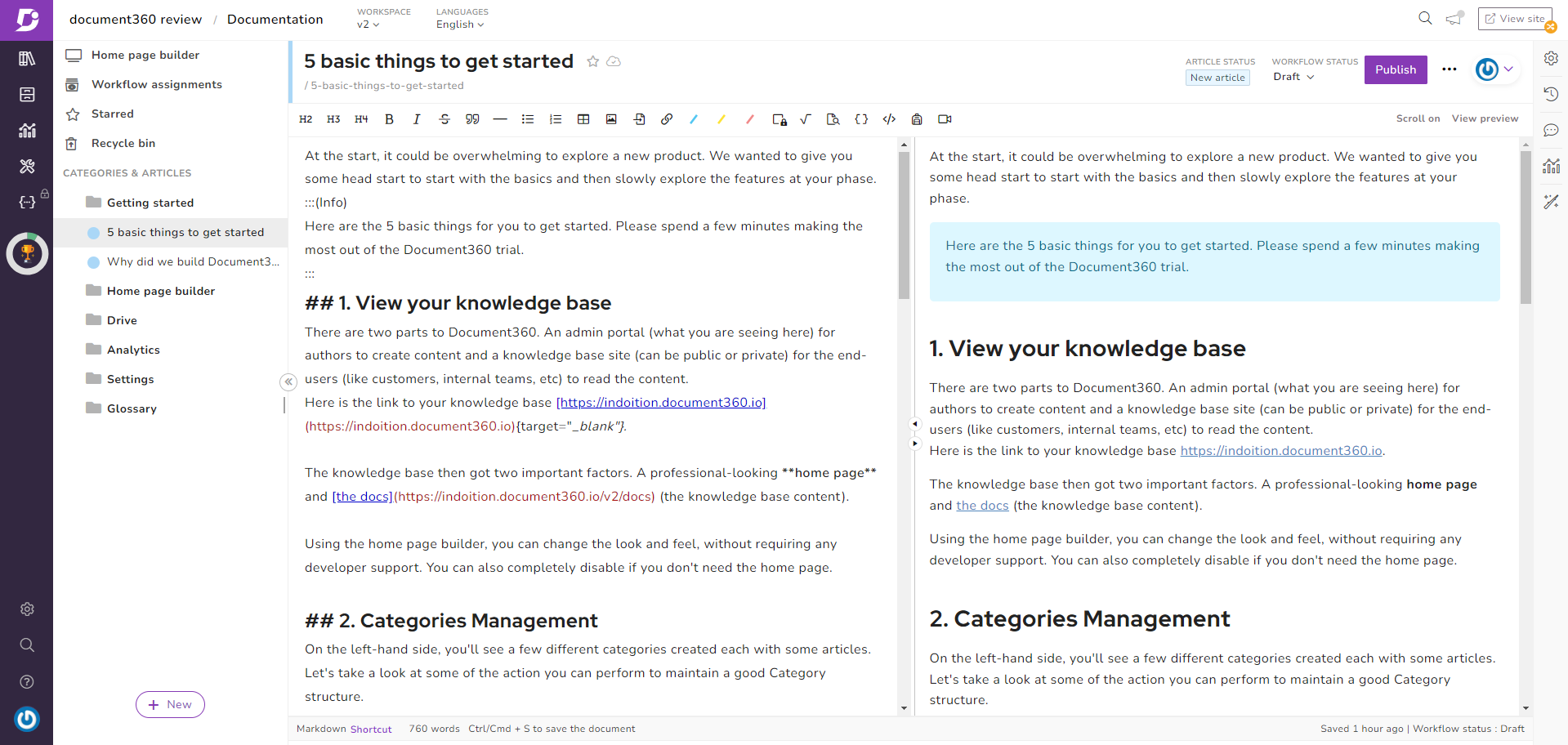This screenshot has width=1568, height=745.
Task: Insert red error callout
Action: click(x=750, y=119)
